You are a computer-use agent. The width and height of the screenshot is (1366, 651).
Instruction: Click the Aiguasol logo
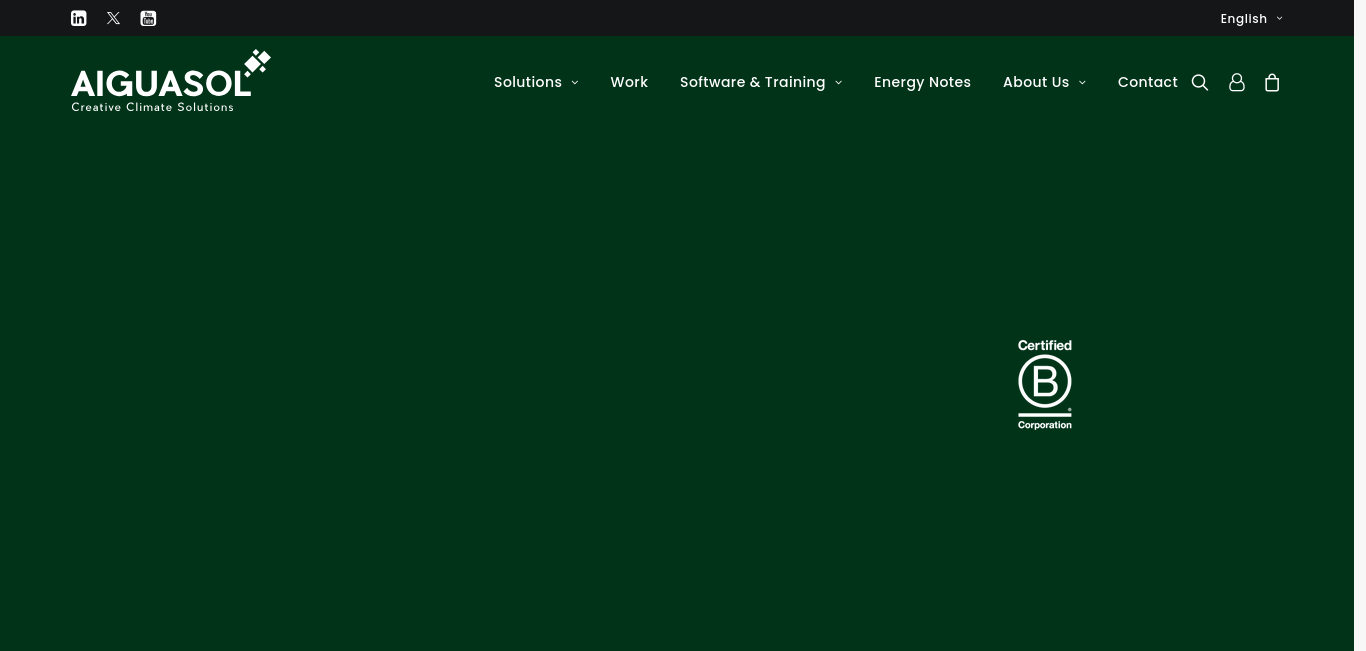pos(171,81)
